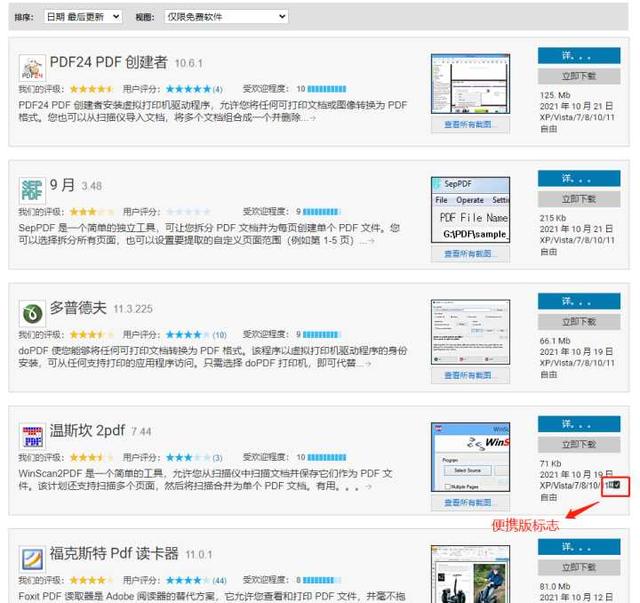This screenshot has height=603, width=640.
Task: Open the 多普德夫 title link
Action: click(78, 308)
